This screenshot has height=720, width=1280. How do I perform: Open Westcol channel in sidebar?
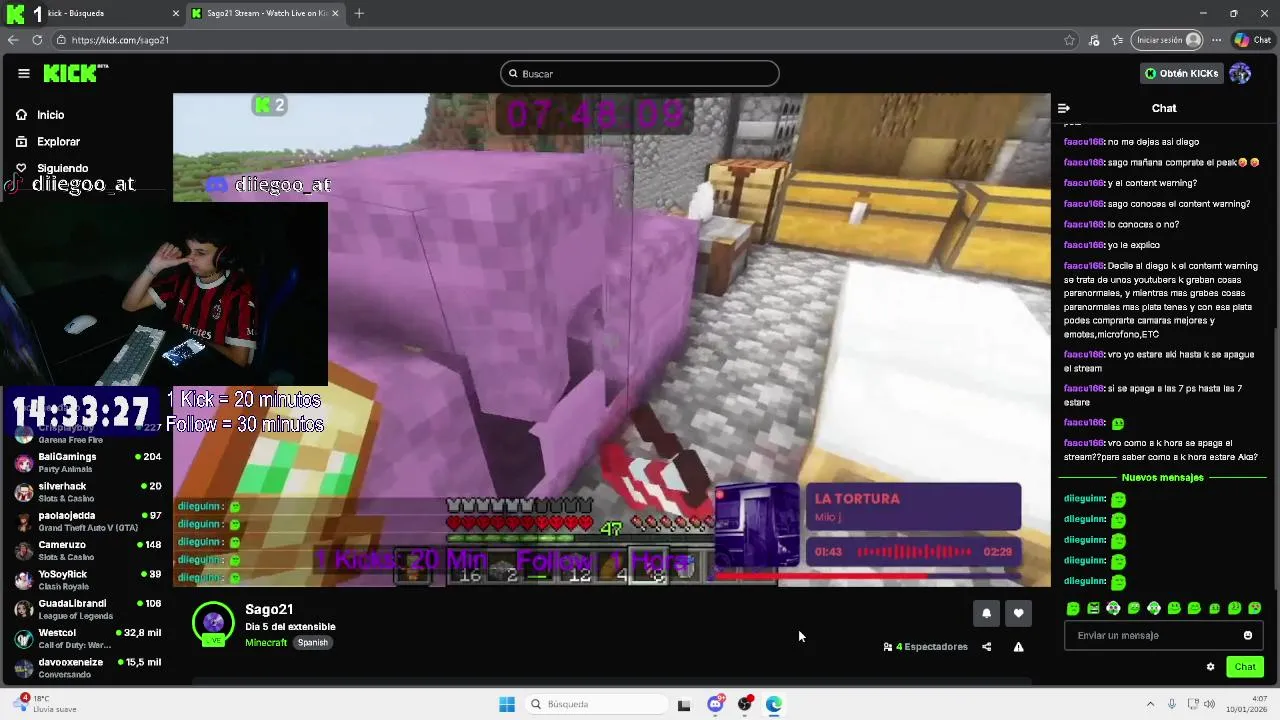click(x=88, y=638)
